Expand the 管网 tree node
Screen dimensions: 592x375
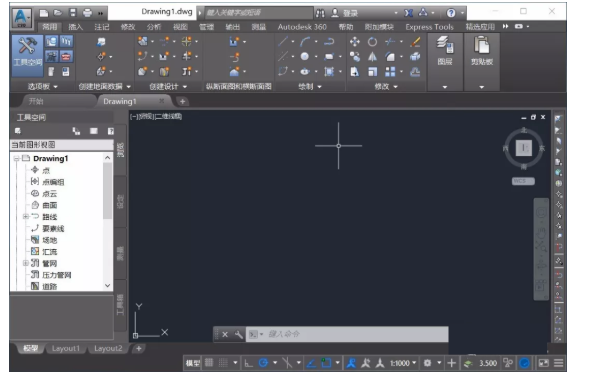[25, 263]
